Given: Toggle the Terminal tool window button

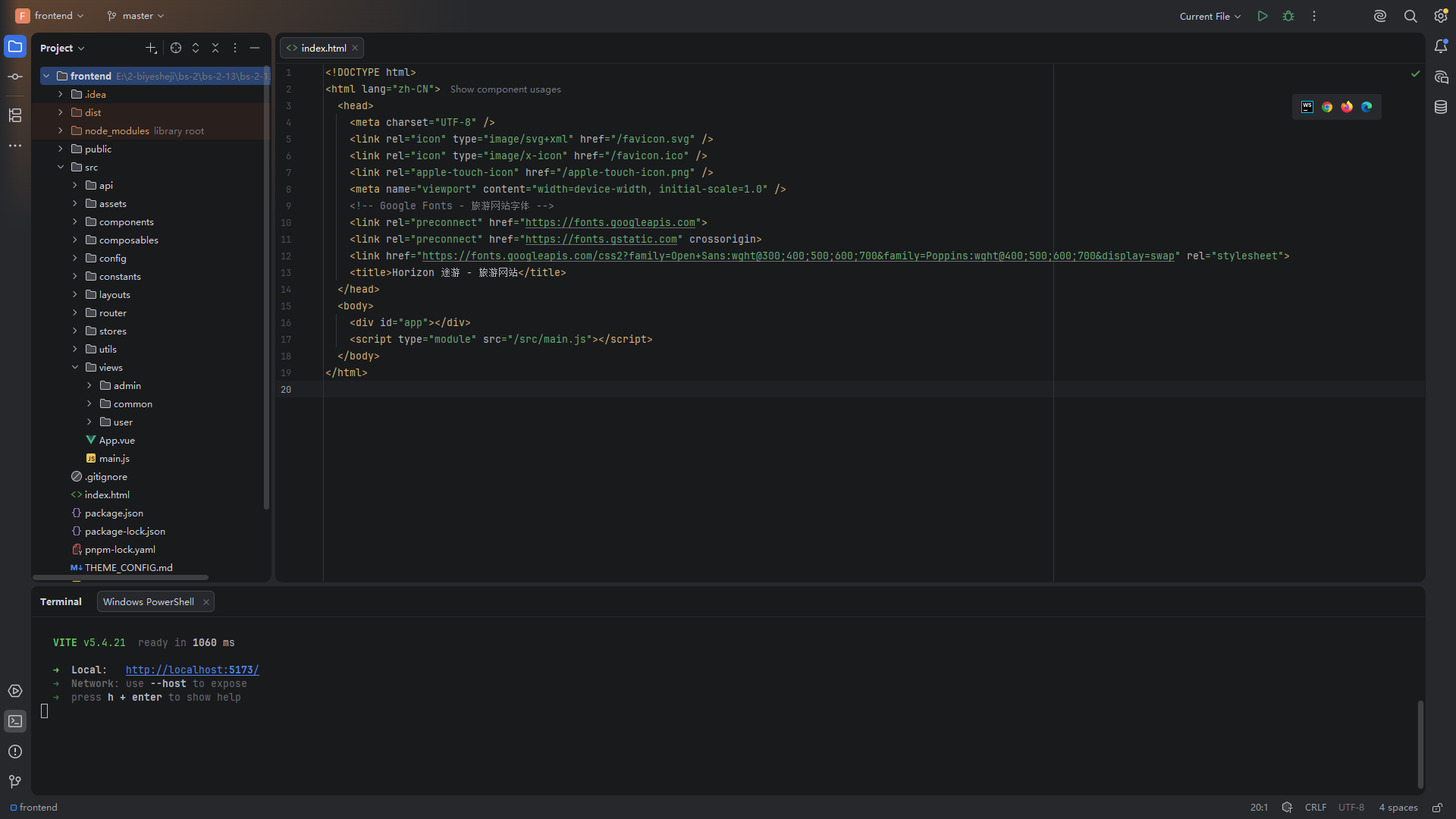Looking at the screenshot, I should pyautogui.click(x=15, y=721).
